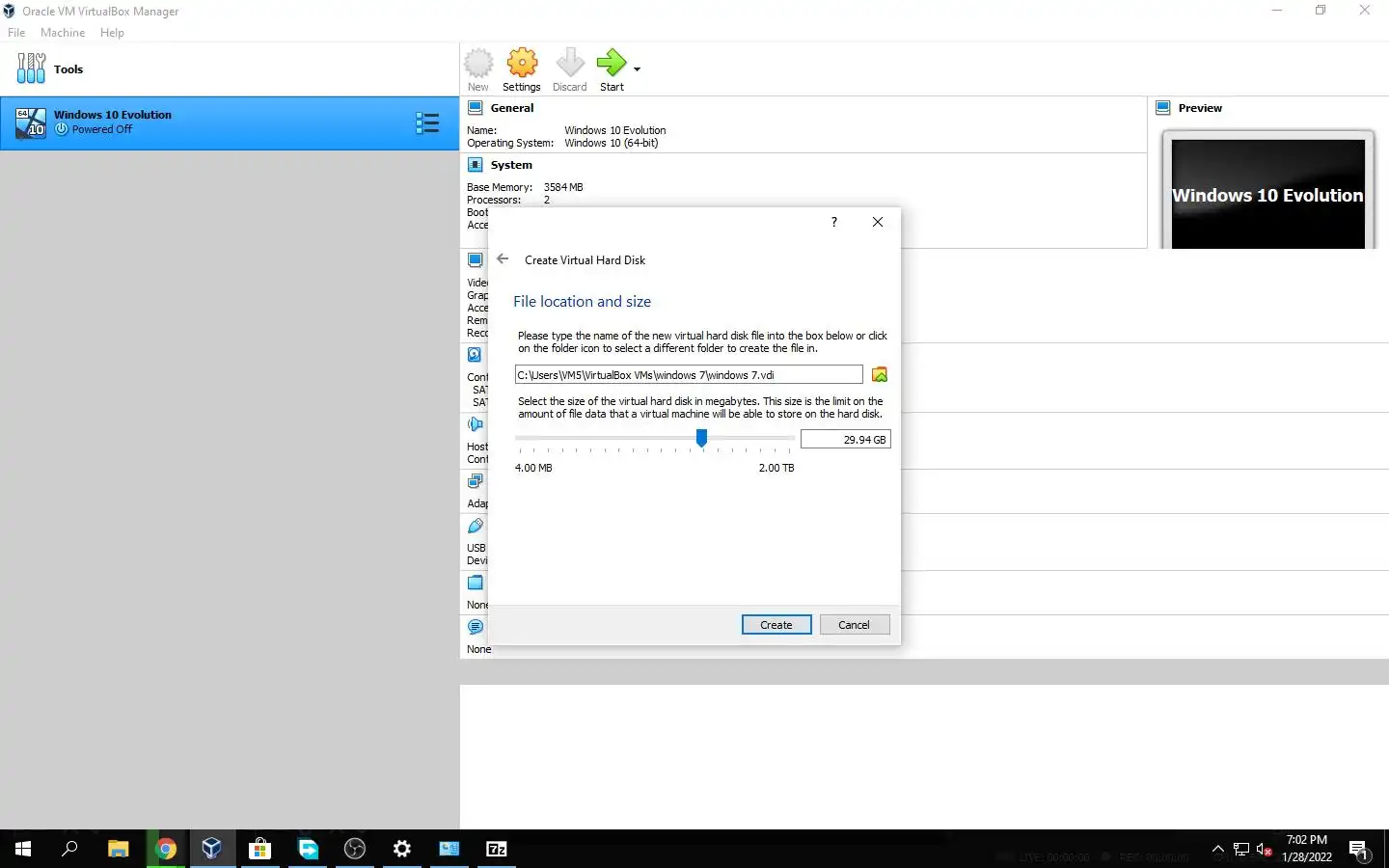Click the Description section icon
Screen dimensions: 1389x868
tap(476, 627)
